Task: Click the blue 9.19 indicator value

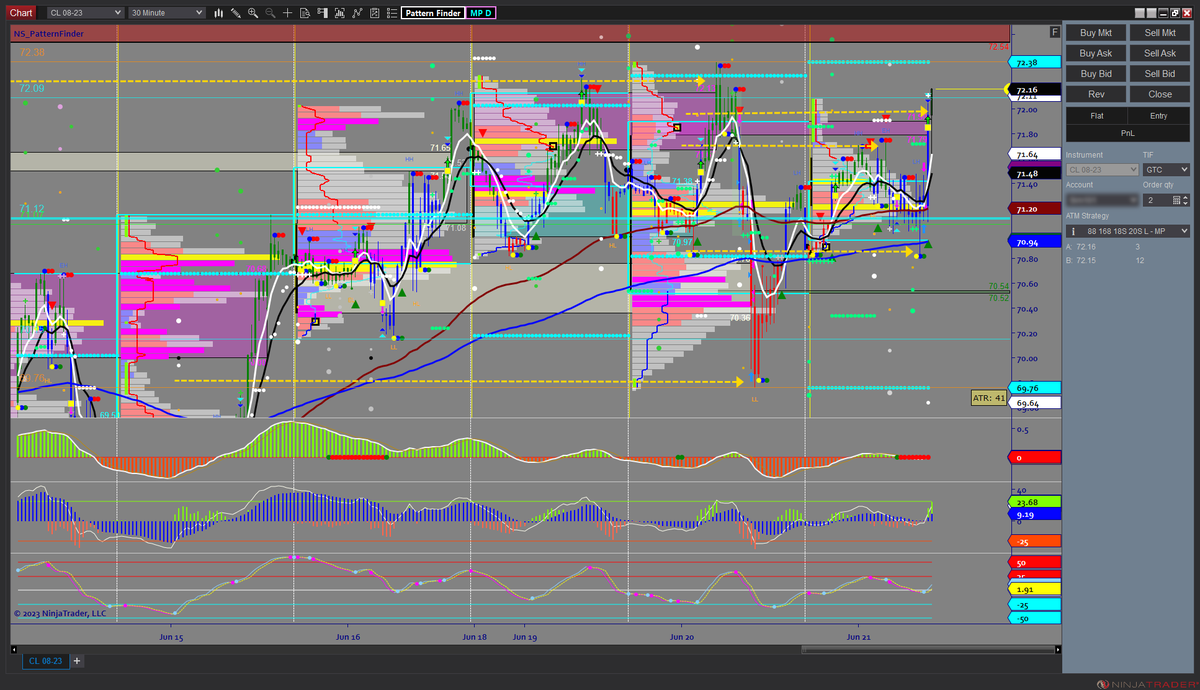Action: pos(1035,513)
